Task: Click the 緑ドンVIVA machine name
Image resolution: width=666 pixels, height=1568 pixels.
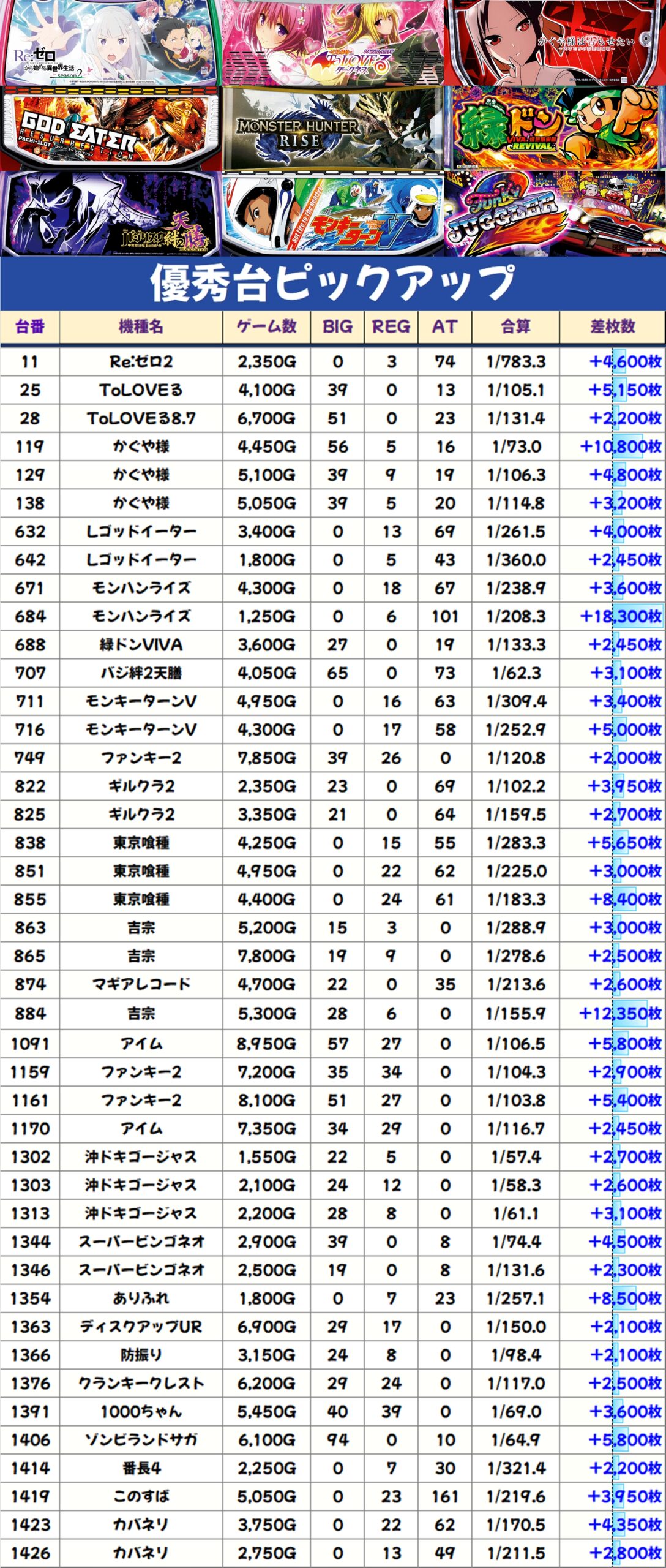Action: tap(141, 644)
